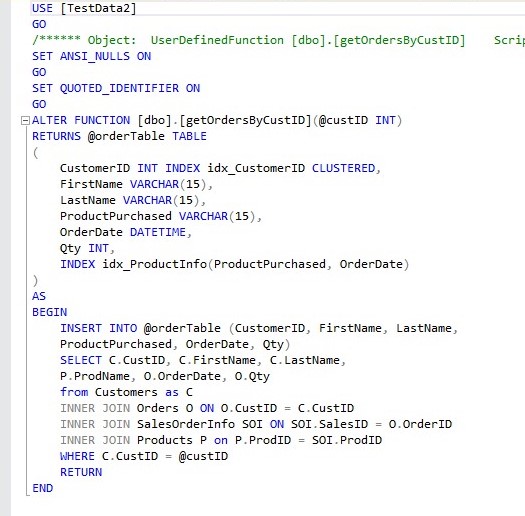Click idx_CustomerID index name
525x516 pixels.
[256, 168]
